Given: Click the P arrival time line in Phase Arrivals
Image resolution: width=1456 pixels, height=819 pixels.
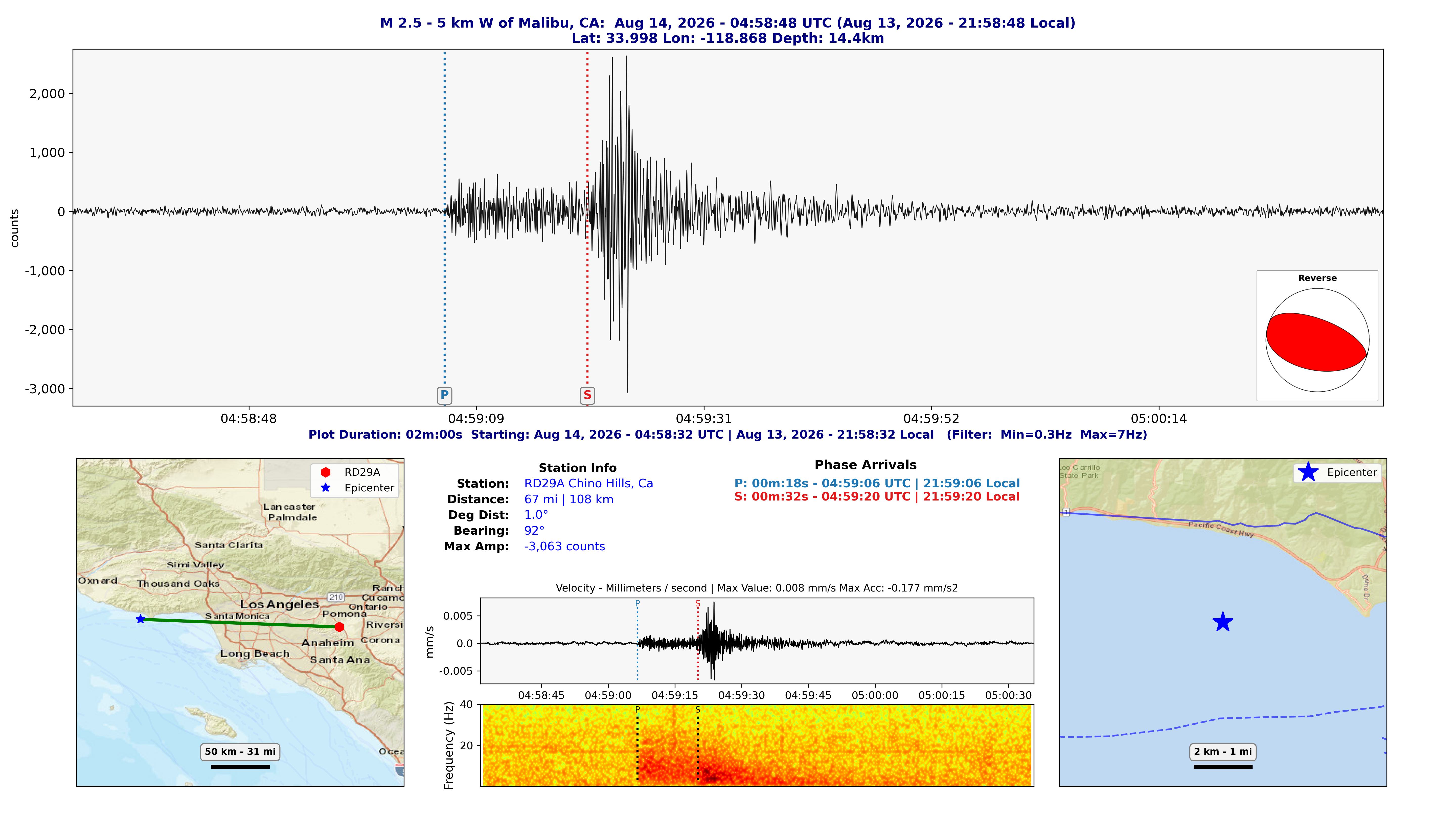Looking at the screenshot, I should pyautogui.click(x=877, y=483).
